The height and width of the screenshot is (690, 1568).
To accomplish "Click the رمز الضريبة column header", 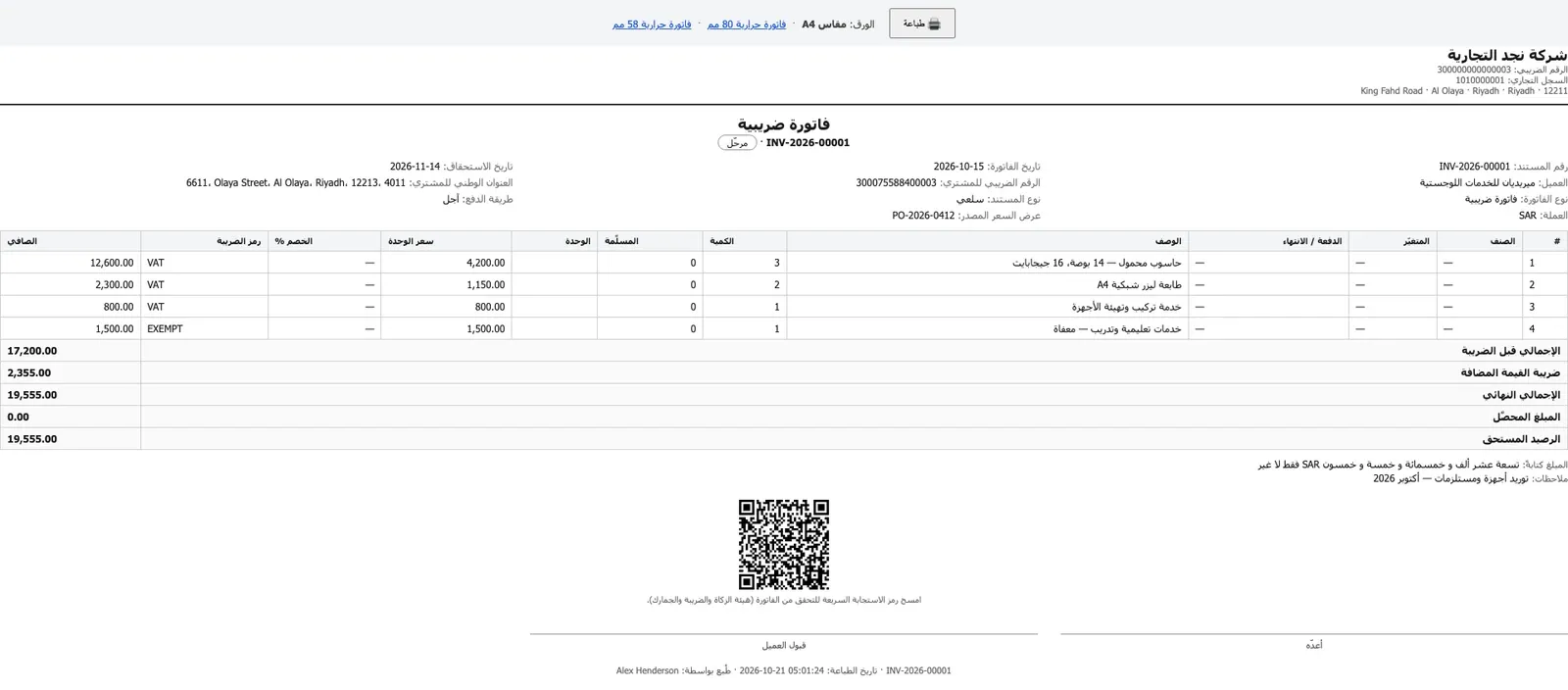I will click(205, 241).
